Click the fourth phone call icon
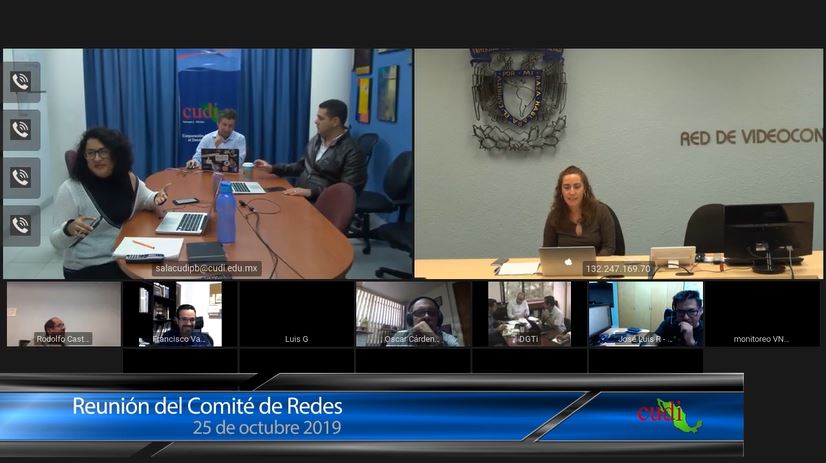Viewport: 826px width, 463px height. click(21, 226)
